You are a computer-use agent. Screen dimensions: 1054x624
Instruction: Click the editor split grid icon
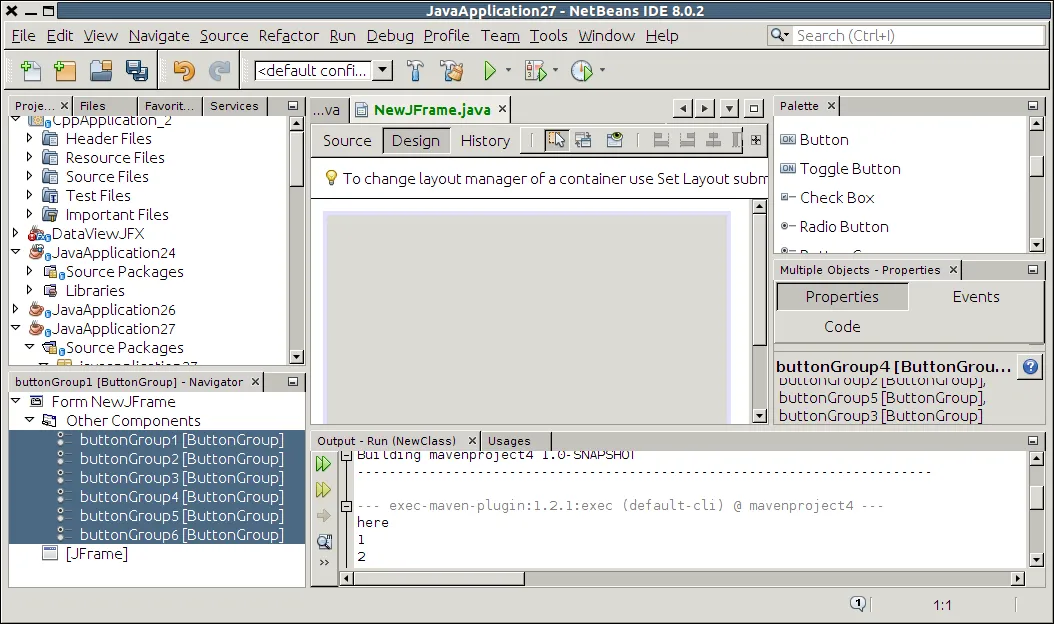click(x=756, y=140)
